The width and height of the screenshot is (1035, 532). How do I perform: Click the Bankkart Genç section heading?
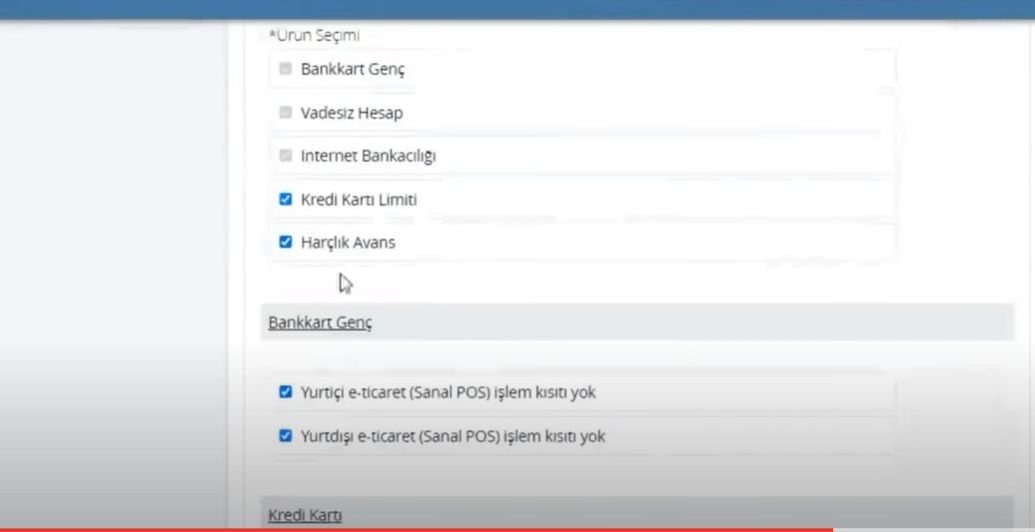coord(320,323)
